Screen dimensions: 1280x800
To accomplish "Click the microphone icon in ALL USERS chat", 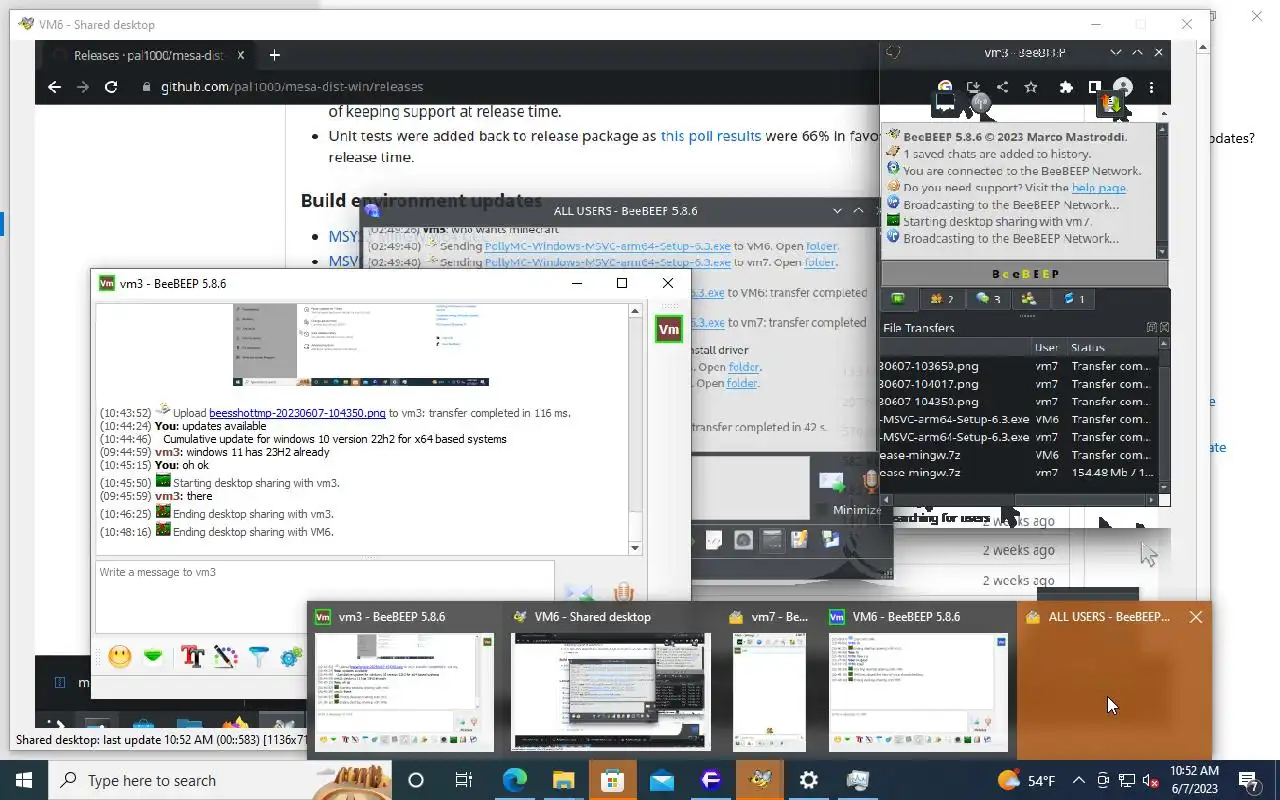I will (x=870, y=481).
